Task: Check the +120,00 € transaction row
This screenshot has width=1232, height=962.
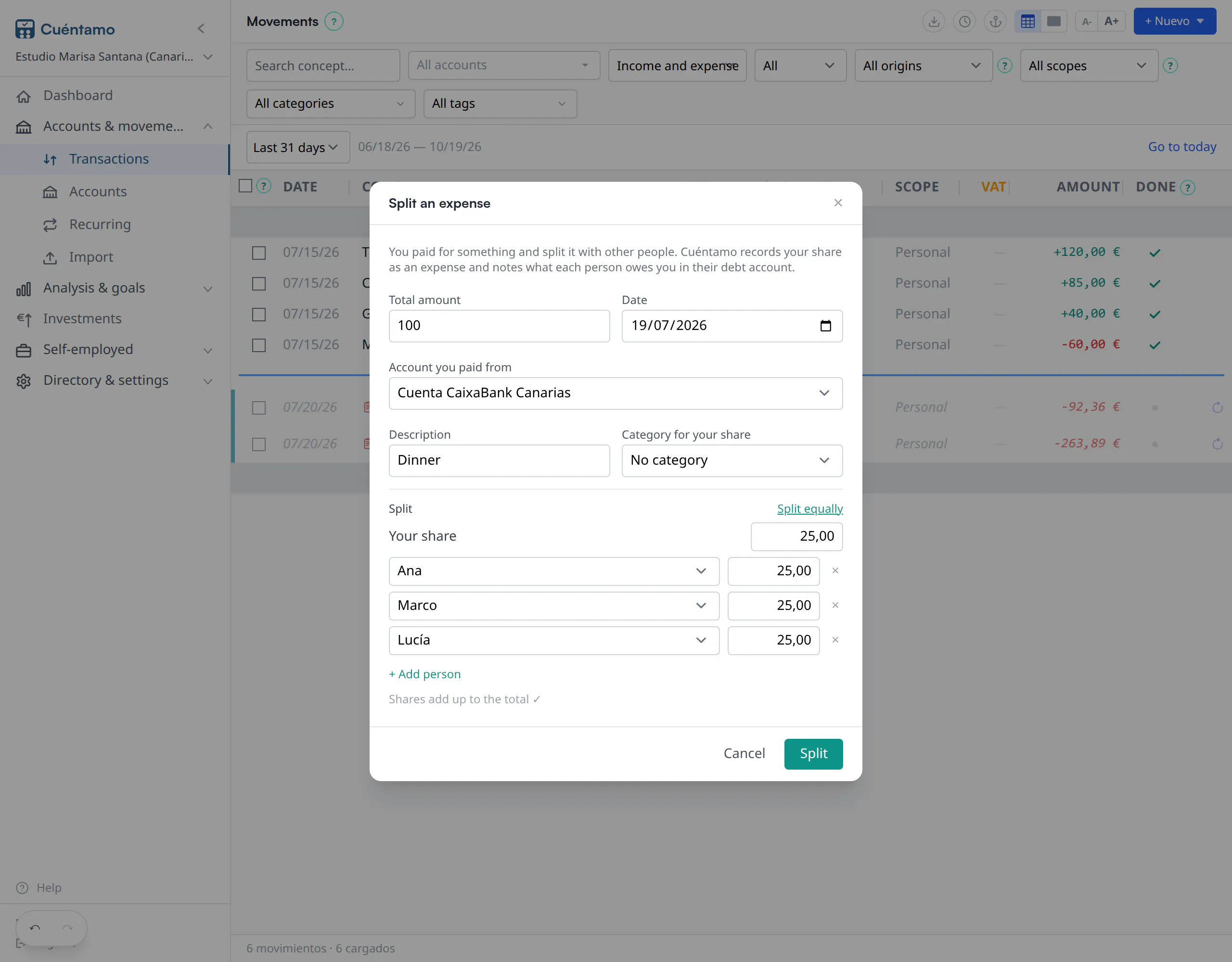Action: point(259,253)
